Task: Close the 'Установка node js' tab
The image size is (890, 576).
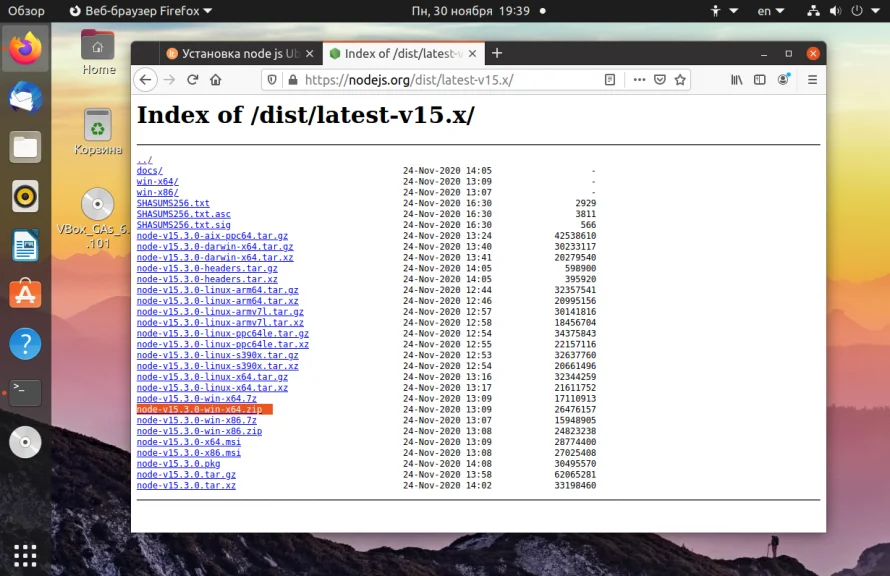Action: click(309, 53)
